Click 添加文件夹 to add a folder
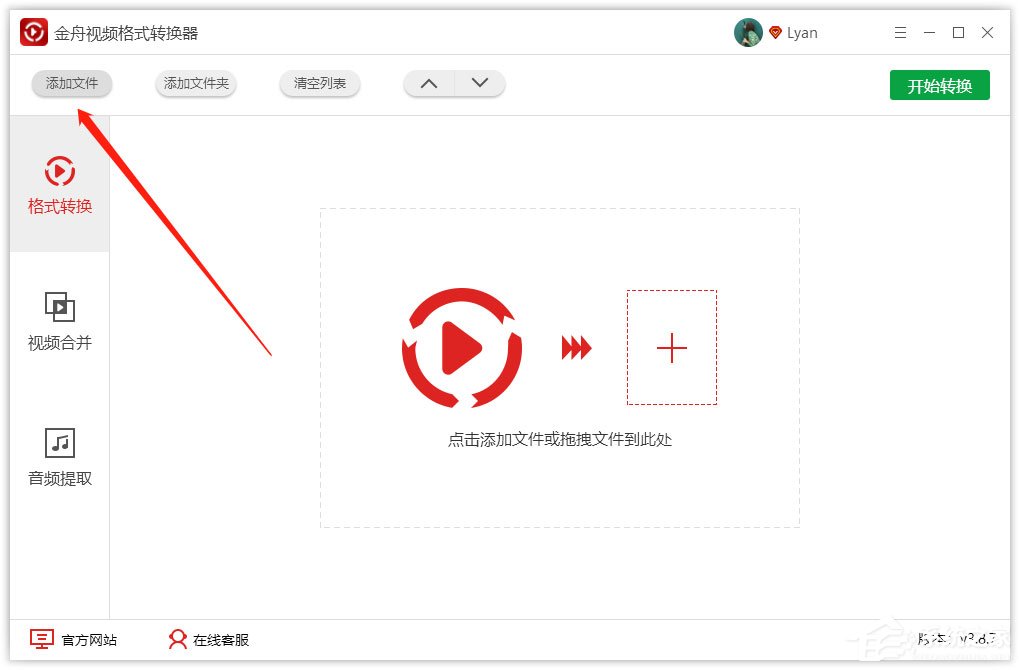This screenshot has height=670, width=1020. tap(195, 84)
